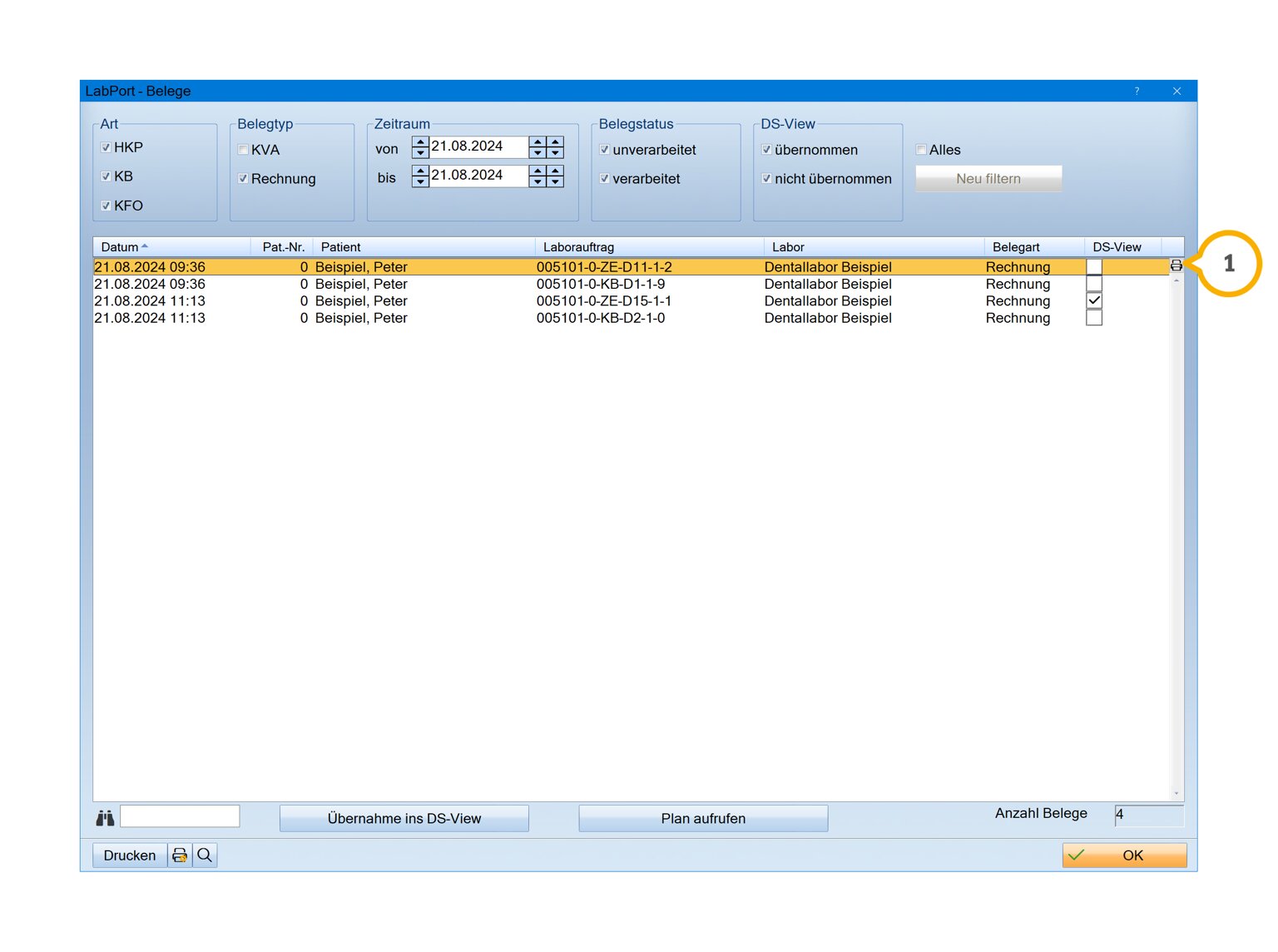Select row with Laborauftrag 005101-0-KB-D1-1-9
Image resolution: width=1278 pixels, height=952 pixels.
point(631,284)
